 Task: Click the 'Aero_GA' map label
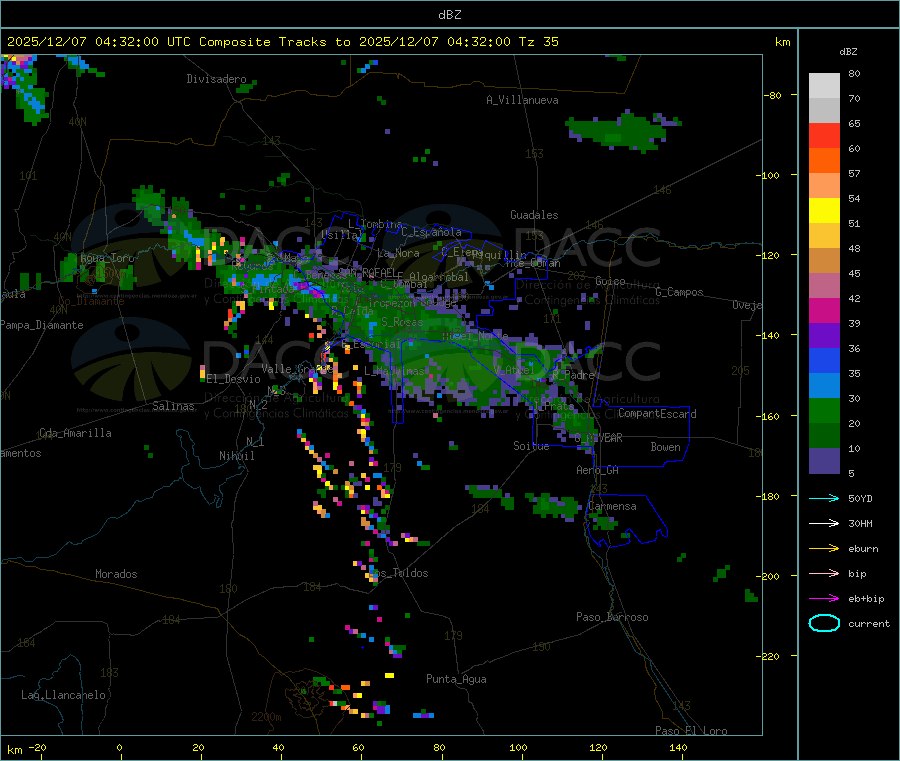tap(597, 470)
